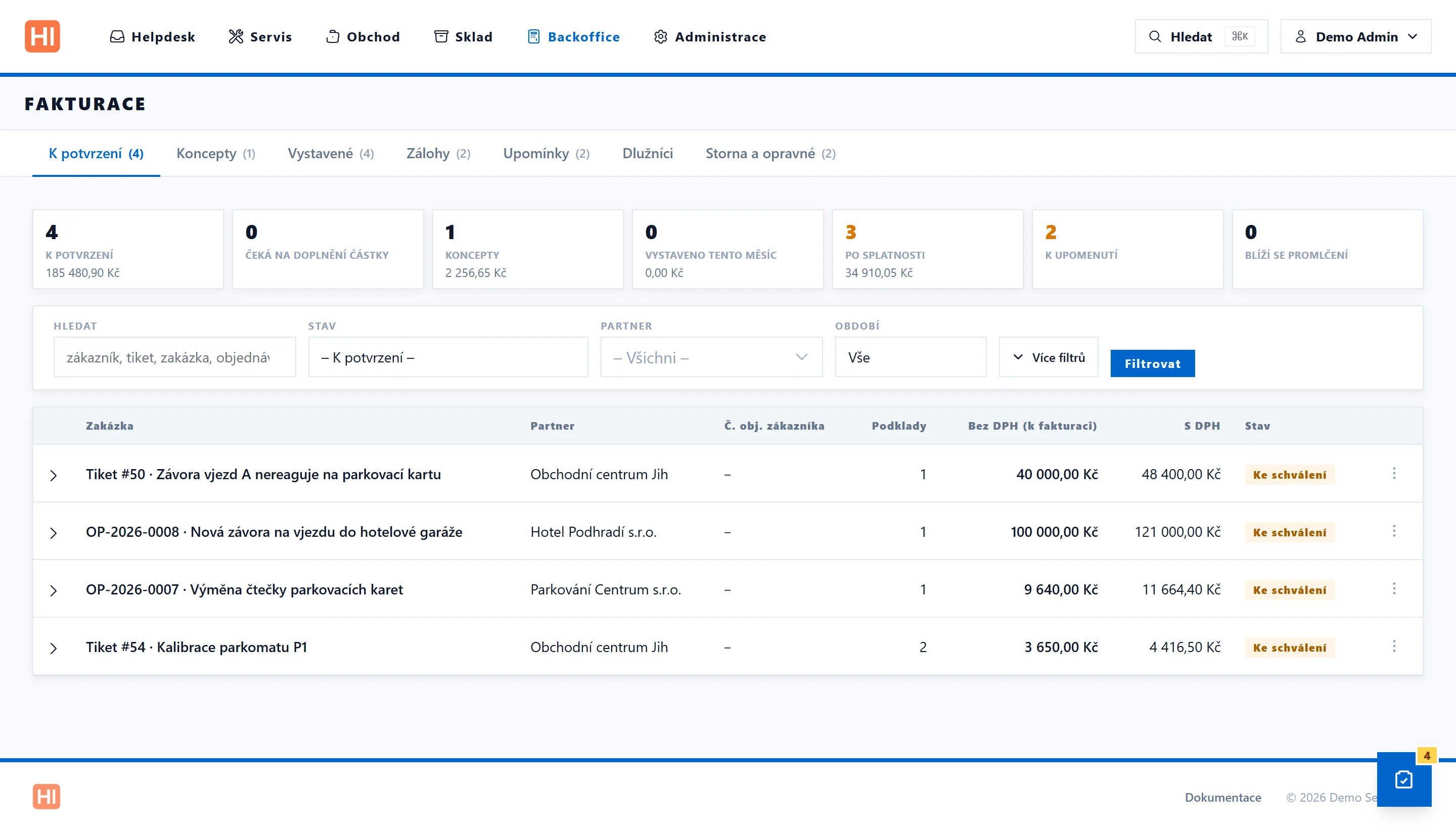Screen dimensions: 1456x831
Task: Select the K potvrzení tab
Action: 96,154
